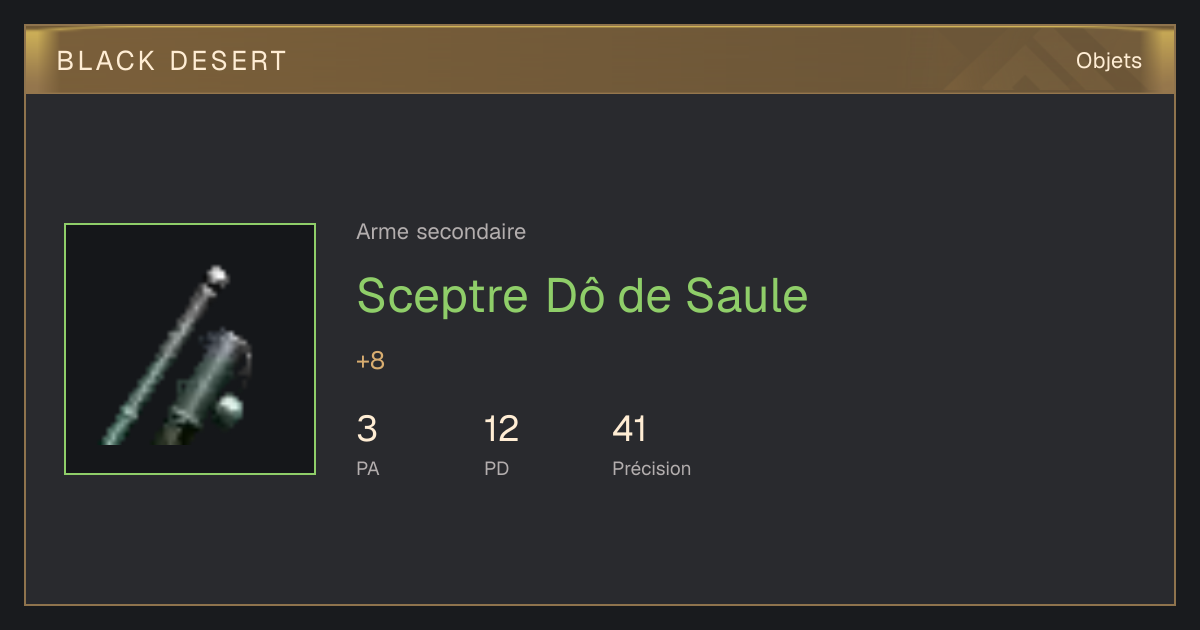Select the PA value 3

tap(367, 429)
